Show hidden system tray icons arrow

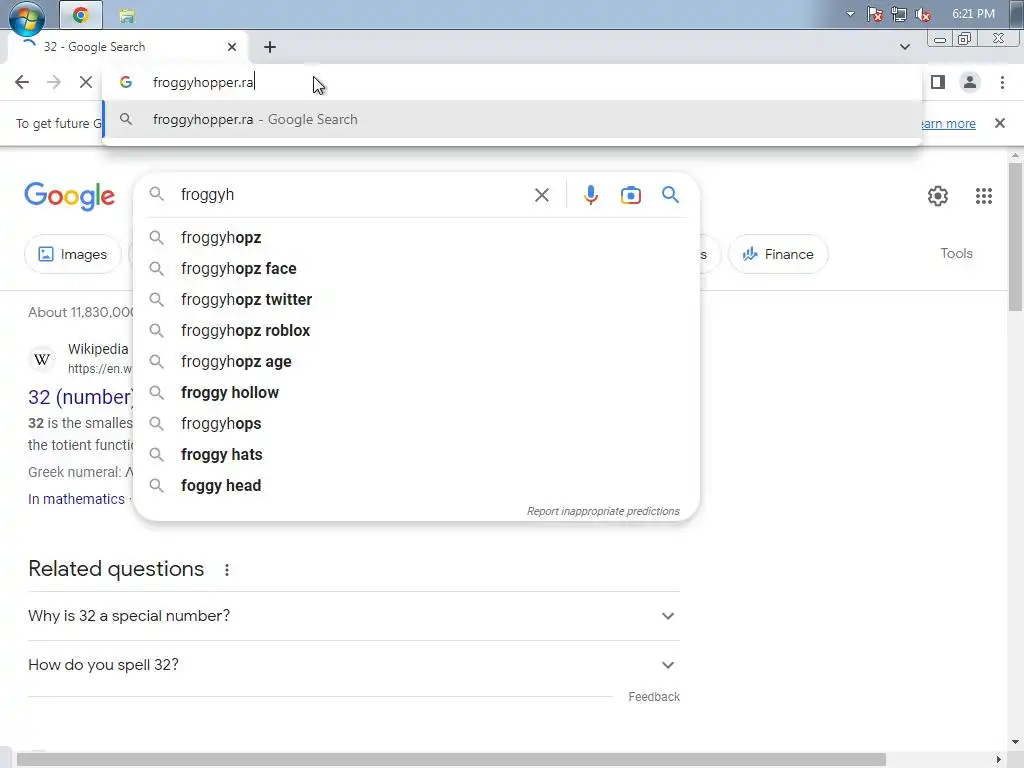coord(850,14)
